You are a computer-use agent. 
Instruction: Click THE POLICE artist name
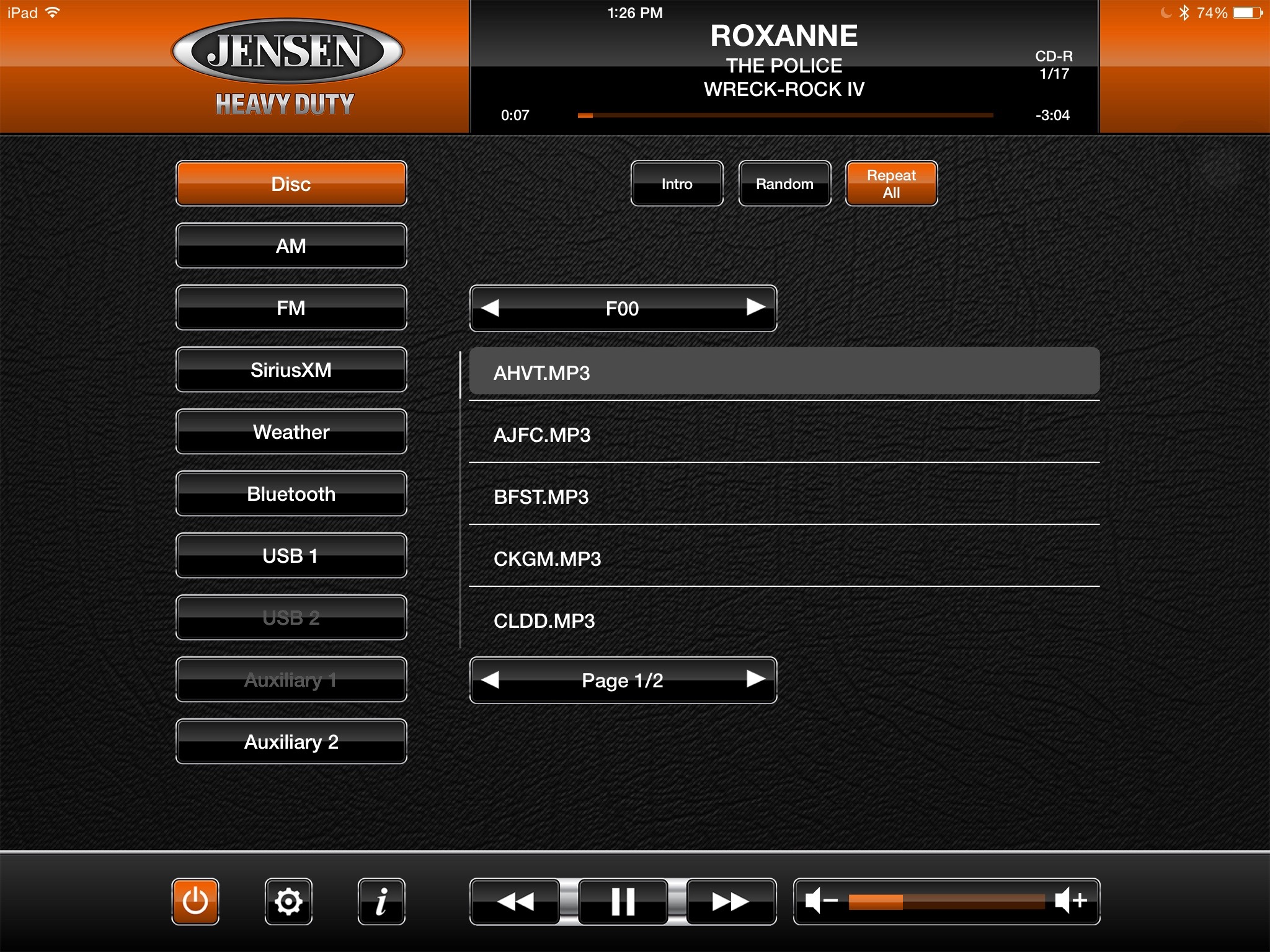(x=784, y=66)
